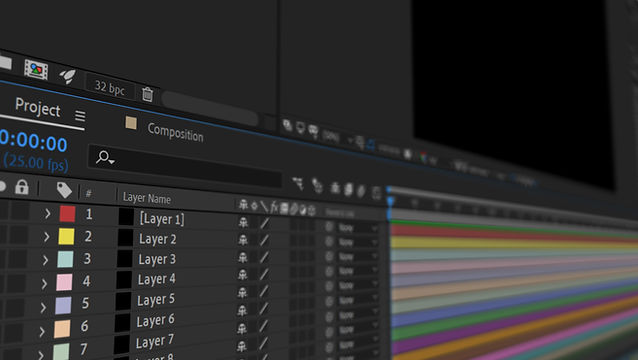
Task: Click the rocket render settings icon
Action: point(68,76)
